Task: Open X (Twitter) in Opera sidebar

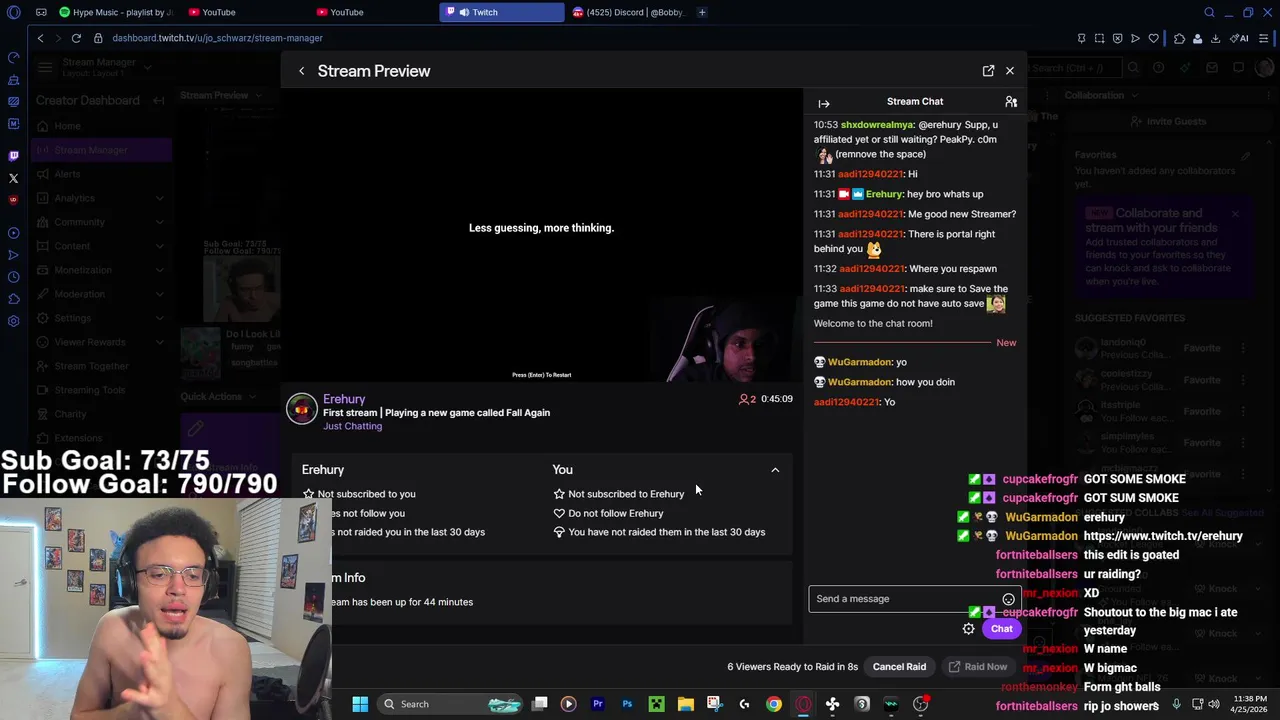Action: point(13,178)
